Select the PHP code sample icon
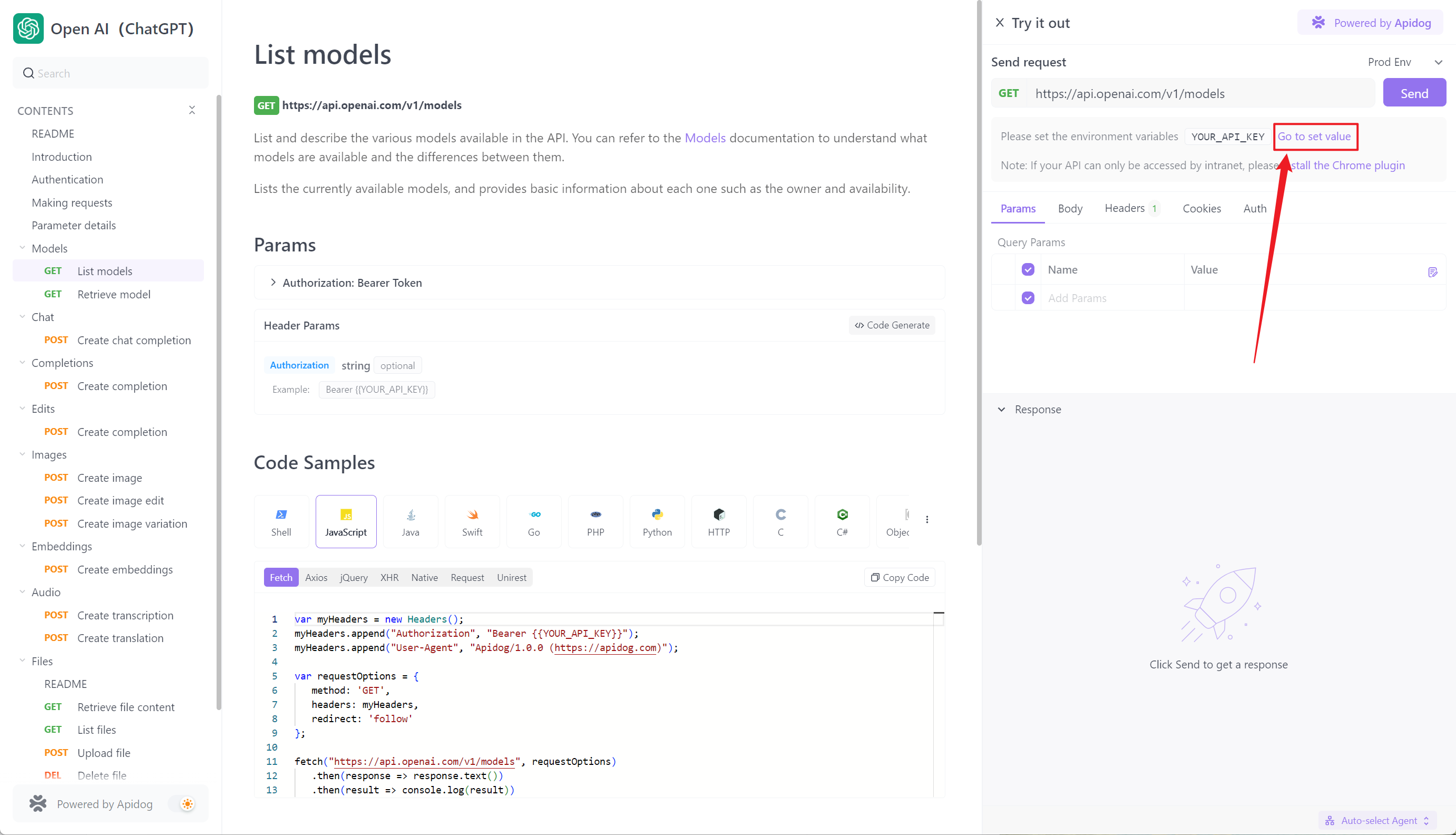This screenshot has width=1456, height=835. coord(595,521)
